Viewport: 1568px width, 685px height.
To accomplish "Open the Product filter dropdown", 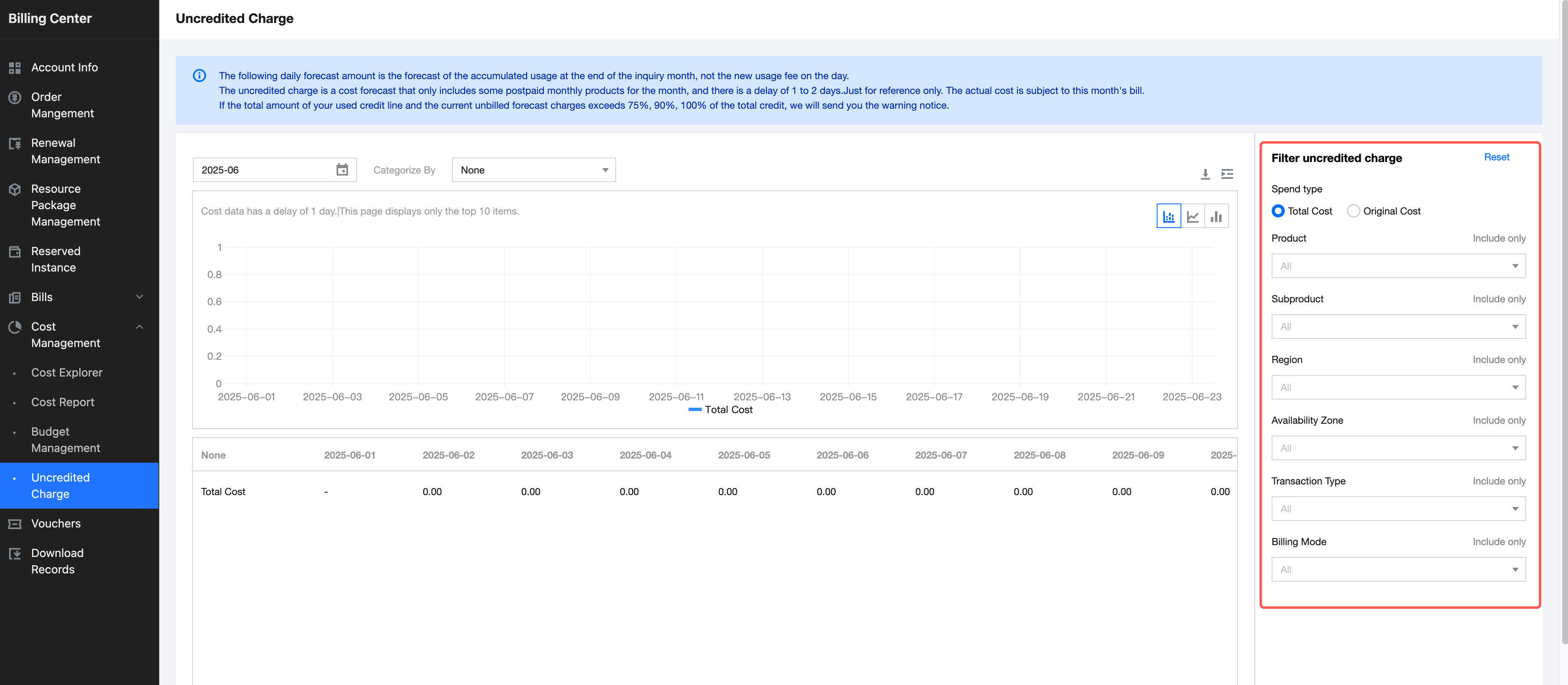I will point(1398,267).
